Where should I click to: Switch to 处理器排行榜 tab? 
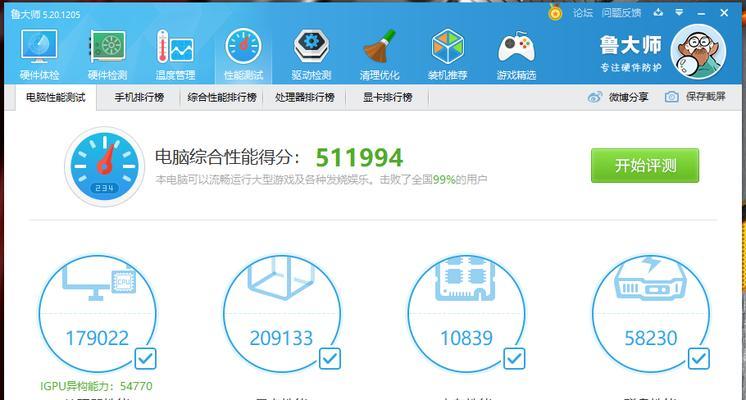click(x=304, y=98)
